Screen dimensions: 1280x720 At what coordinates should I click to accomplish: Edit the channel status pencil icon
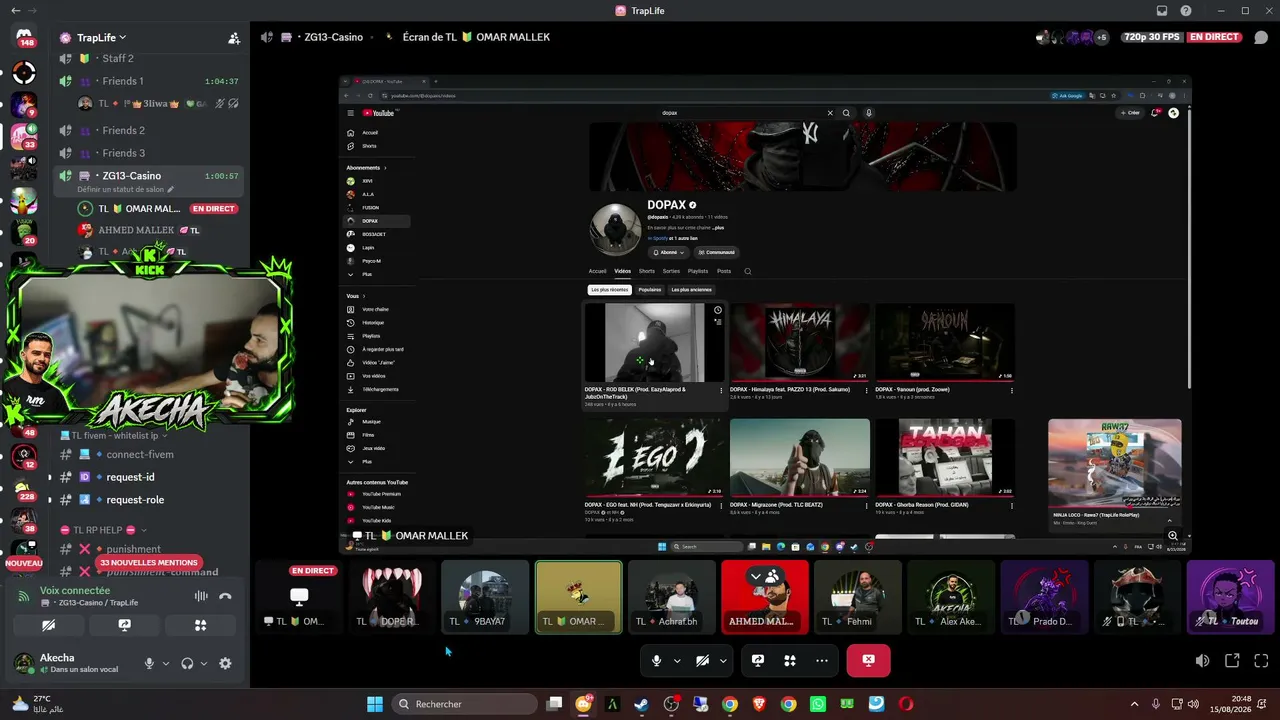click(x=170, y=189)
